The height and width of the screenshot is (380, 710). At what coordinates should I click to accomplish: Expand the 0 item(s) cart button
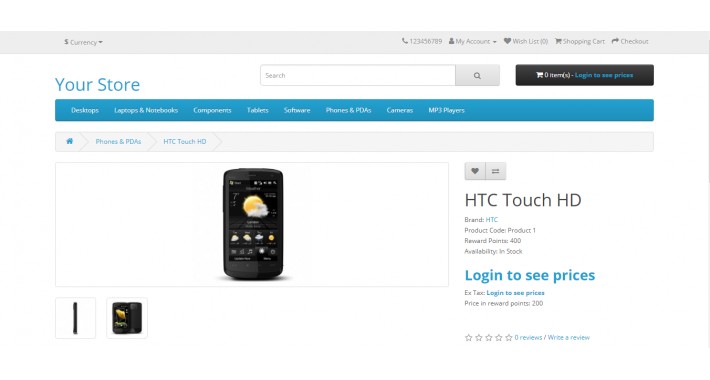click(585, 75)
